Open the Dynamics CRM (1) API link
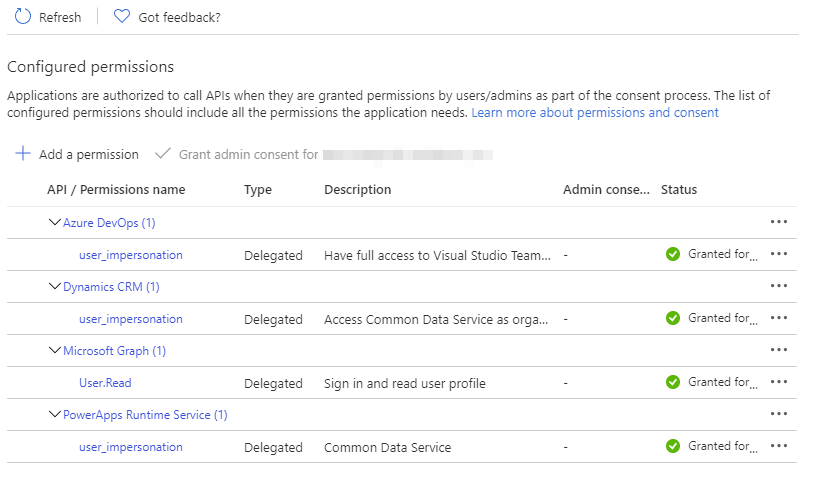 [x=111, y=287]
